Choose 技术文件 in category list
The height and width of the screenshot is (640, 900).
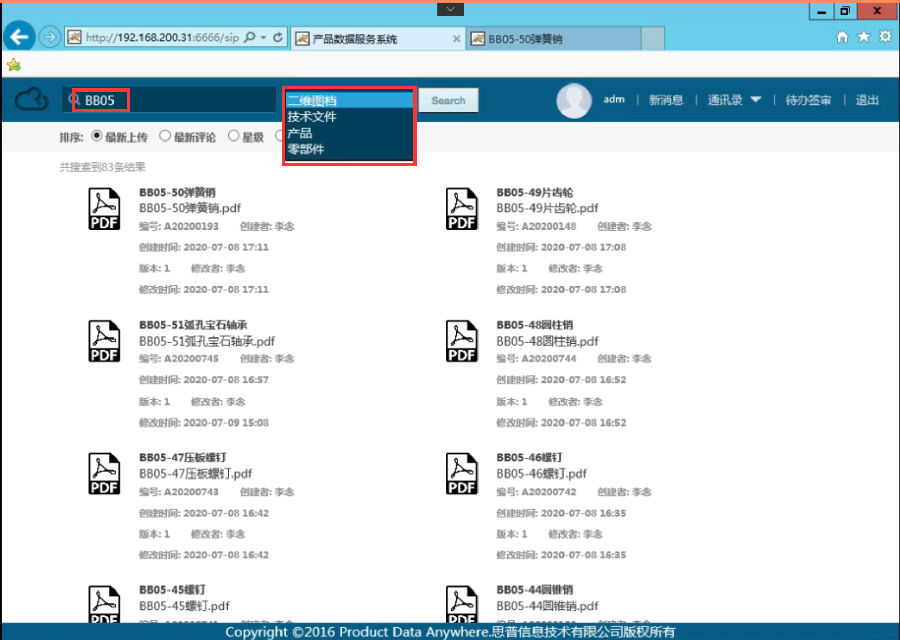[x=349, y=117]
